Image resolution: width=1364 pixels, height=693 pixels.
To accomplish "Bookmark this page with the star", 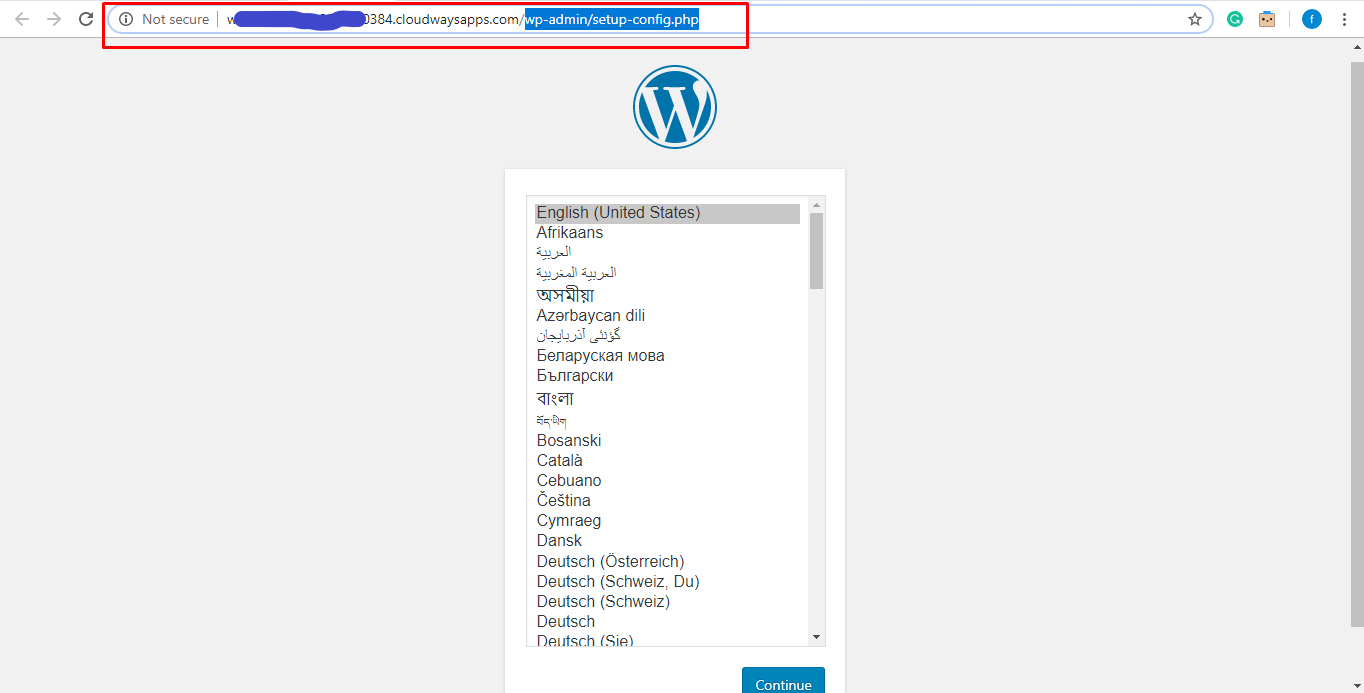I will [1195, 19].
